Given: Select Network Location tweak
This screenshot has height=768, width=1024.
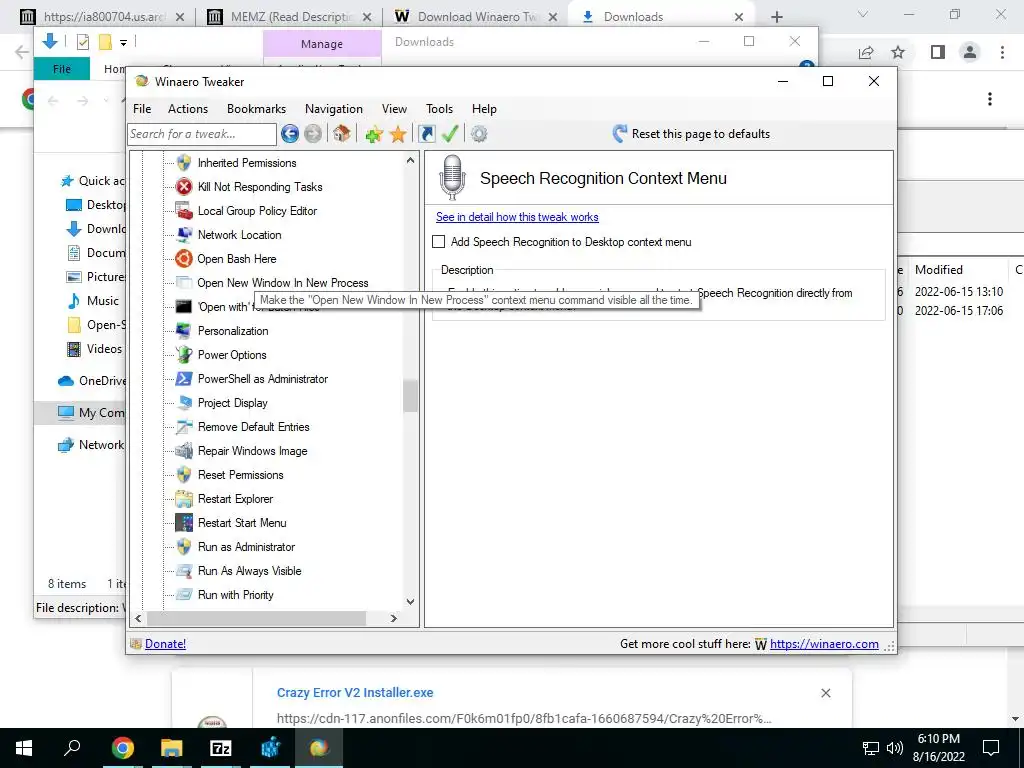Looking at the screenshot, I should (x=240, y=235).
